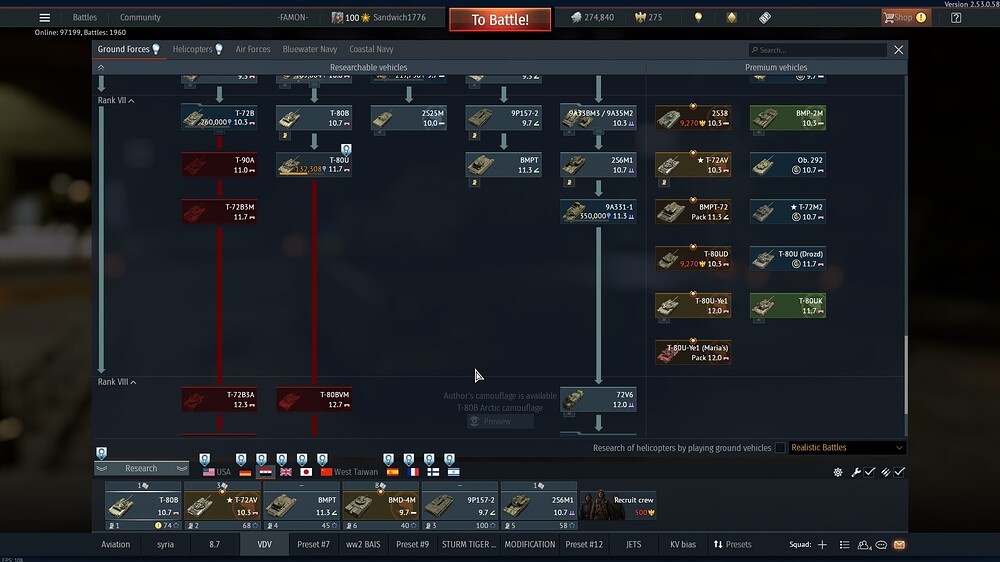
Task: Toggle the rightmost checkmark above crew slots
Action: click(900, 472)
